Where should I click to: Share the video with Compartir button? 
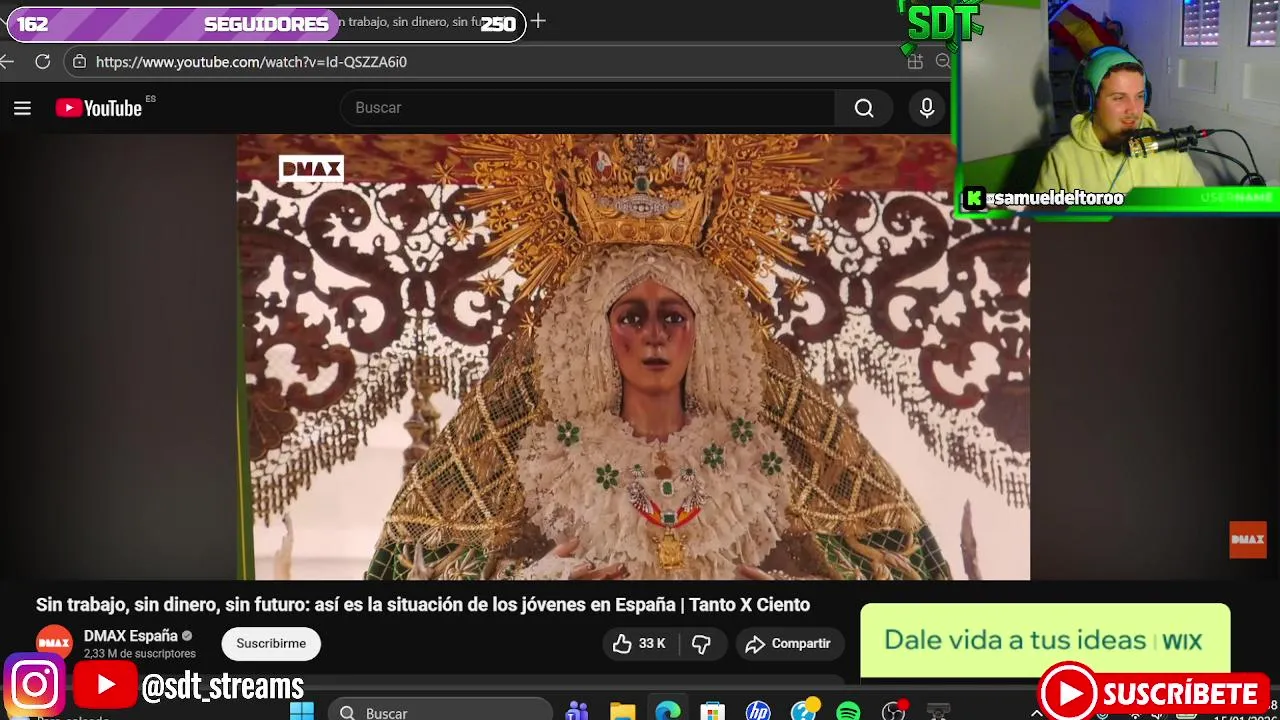(789, 644)
